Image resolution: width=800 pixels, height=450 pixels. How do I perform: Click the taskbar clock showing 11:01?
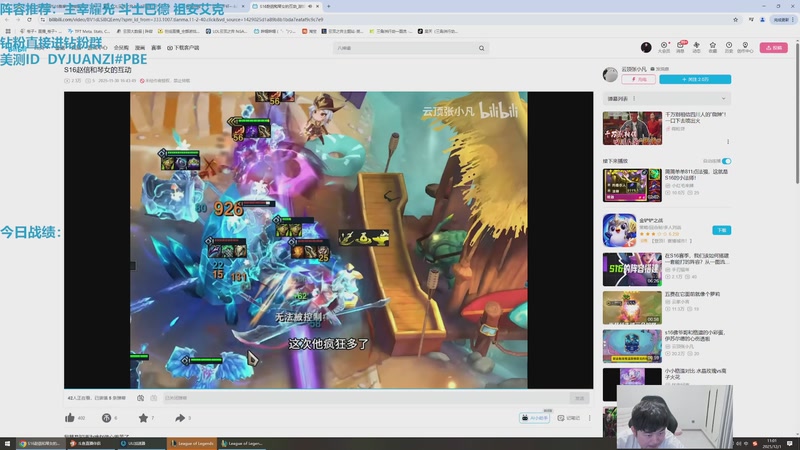coord(771,443)
